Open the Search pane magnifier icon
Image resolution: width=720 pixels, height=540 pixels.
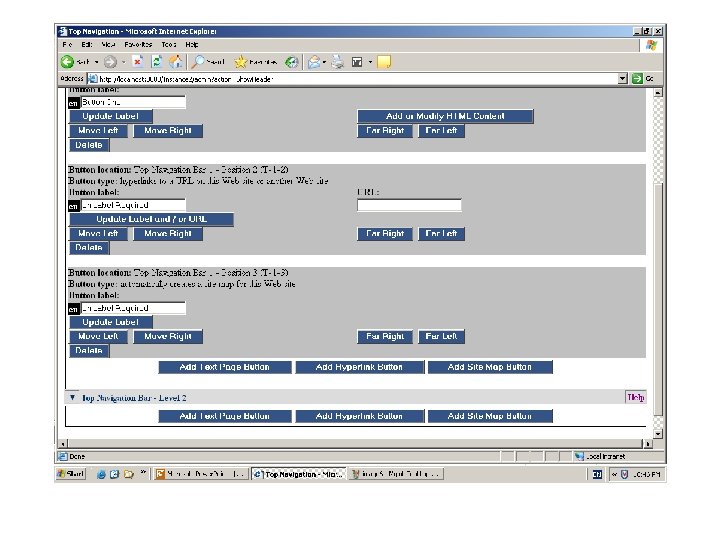(198, 62)
